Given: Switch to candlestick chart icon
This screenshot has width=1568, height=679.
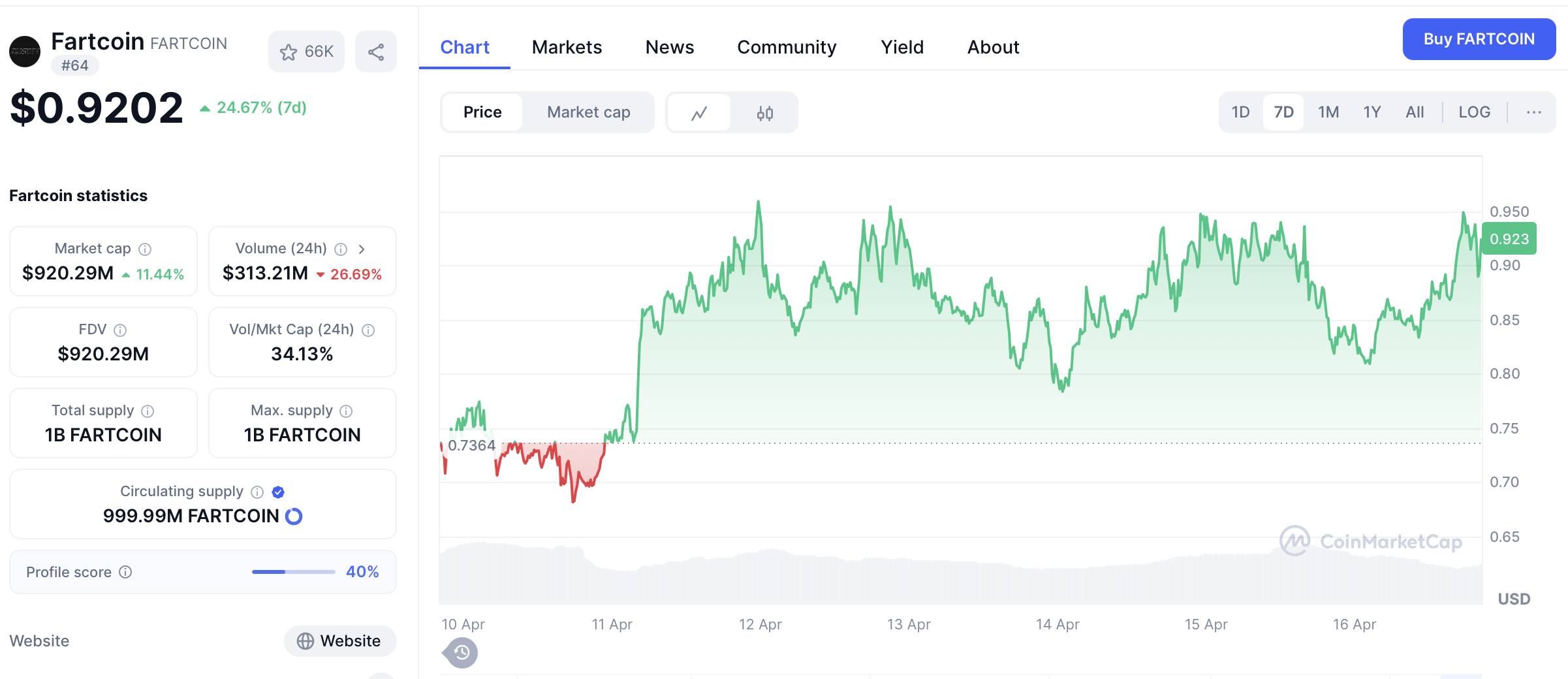Looking at the screenshot, I should pyautogui.click(x=765, y=113).
